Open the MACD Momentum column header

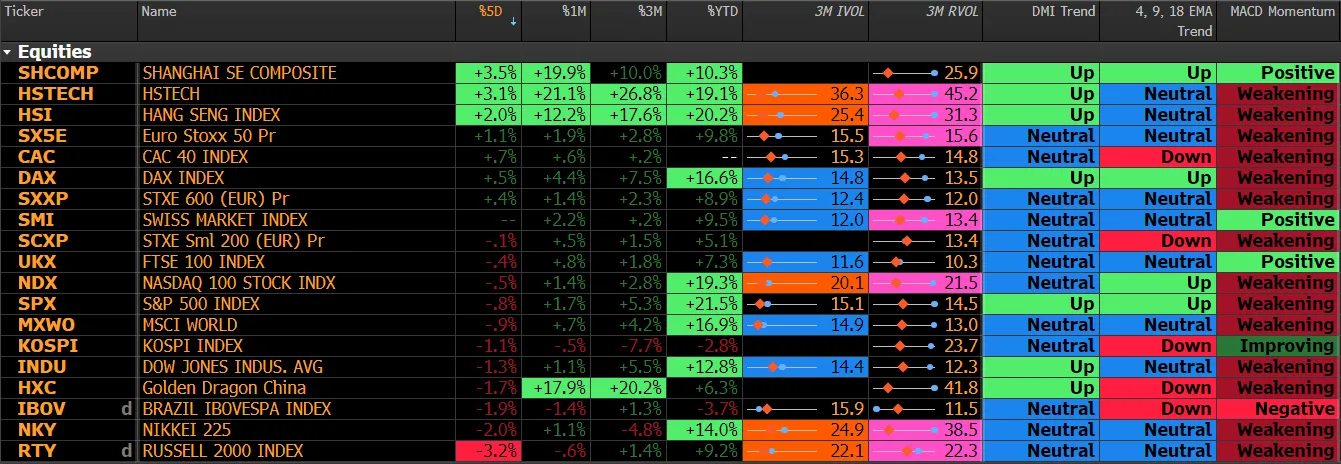coord(1281,11)
